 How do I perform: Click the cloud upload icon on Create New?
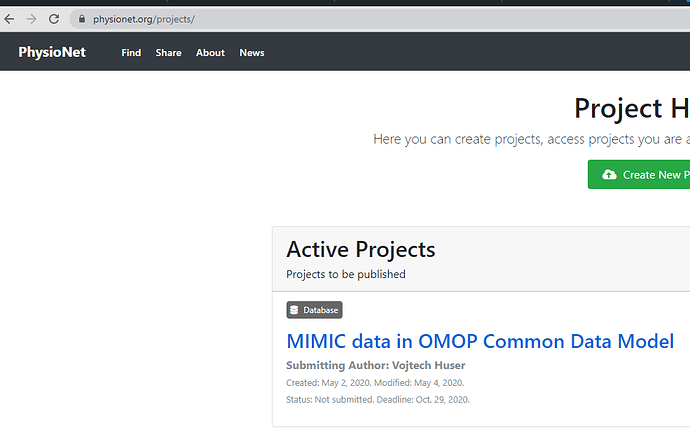pos(609,175)
